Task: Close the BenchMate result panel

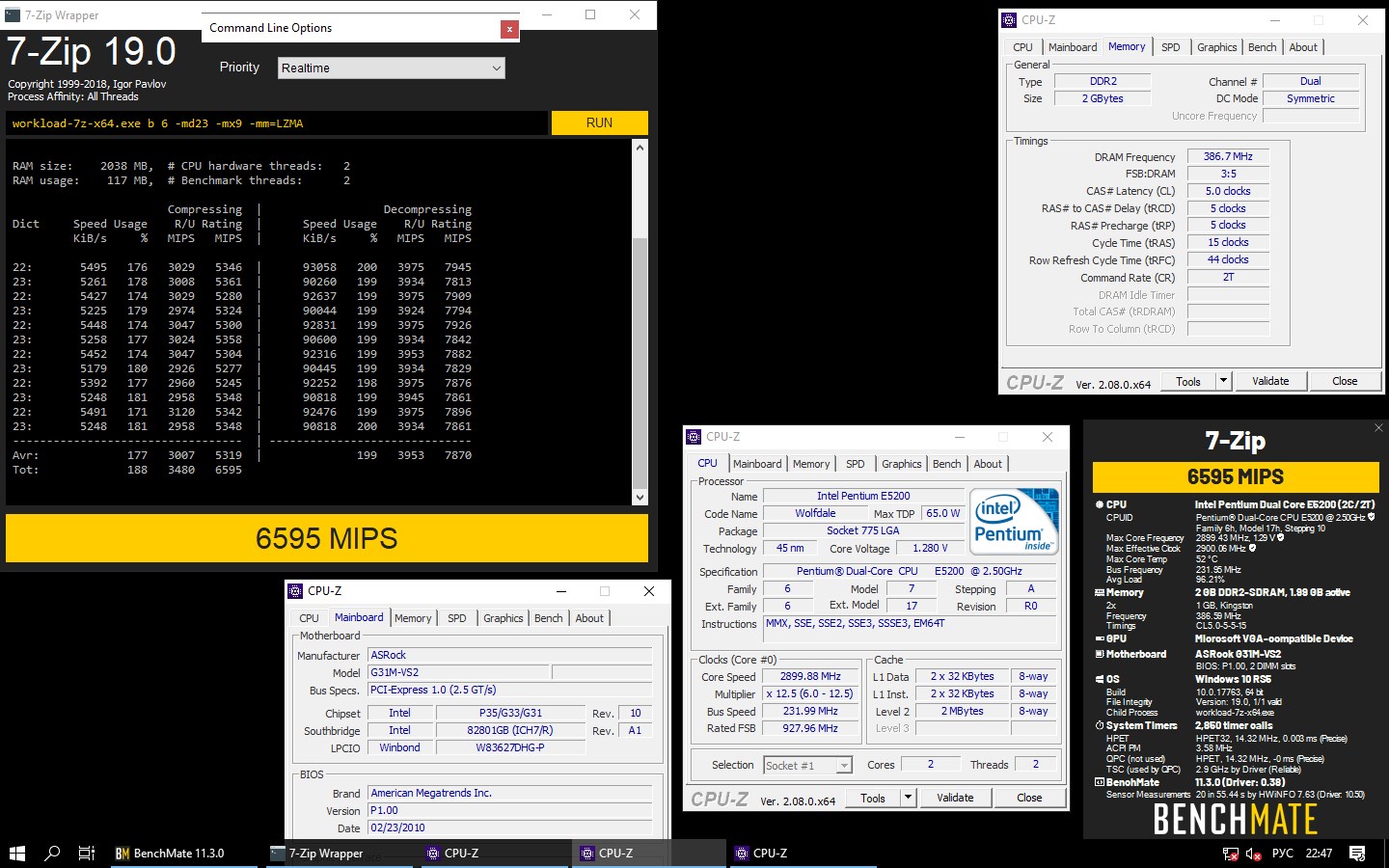Action: click(x=1378, y=427)
